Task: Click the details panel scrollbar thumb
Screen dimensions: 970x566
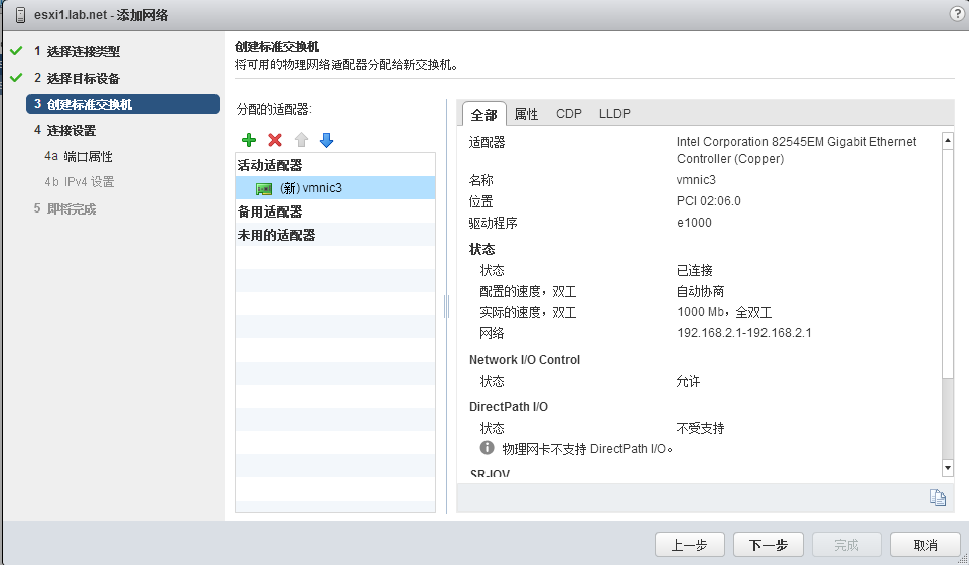Action: click(948, 263)
